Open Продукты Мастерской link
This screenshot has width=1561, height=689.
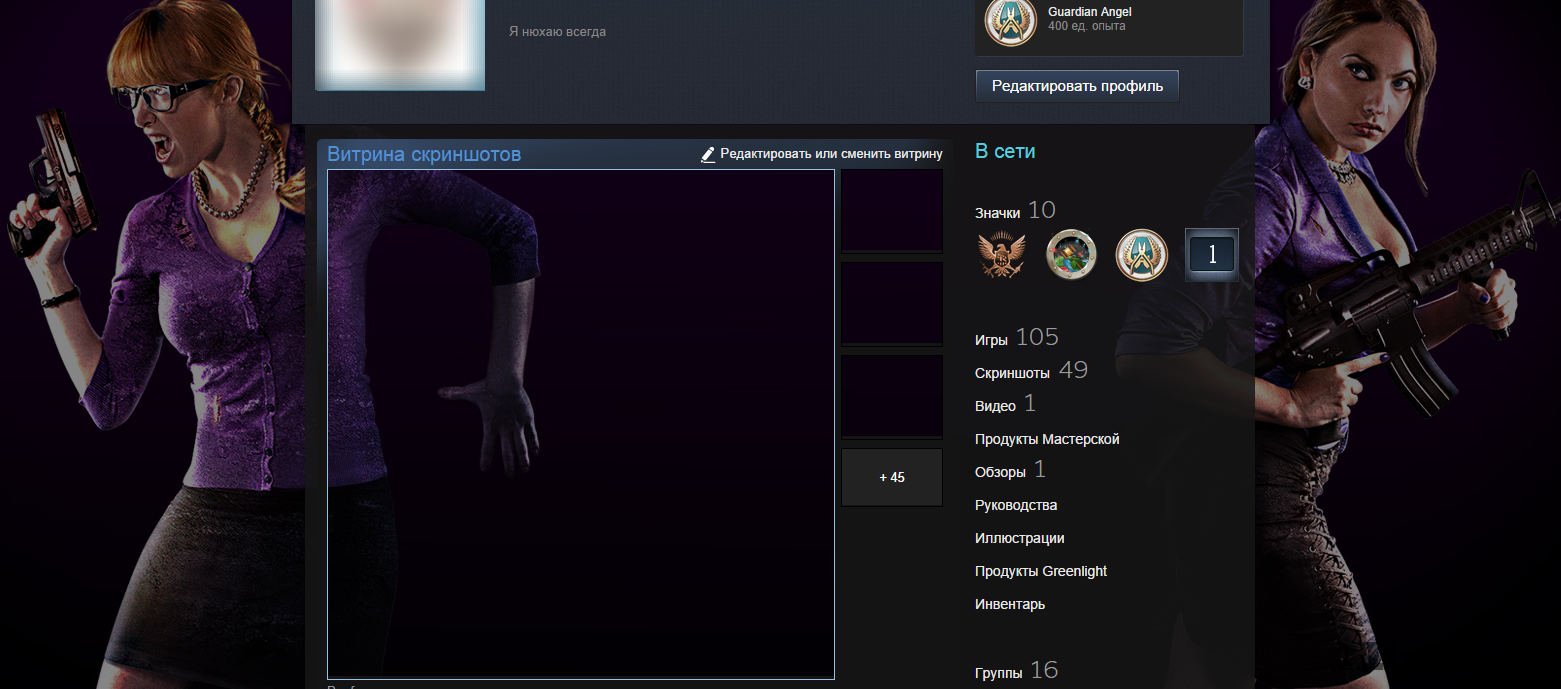click(x=1047, y=439)
